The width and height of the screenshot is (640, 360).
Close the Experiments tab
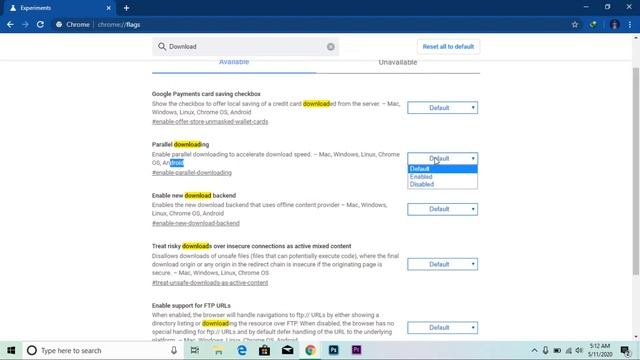click(109, 8)
